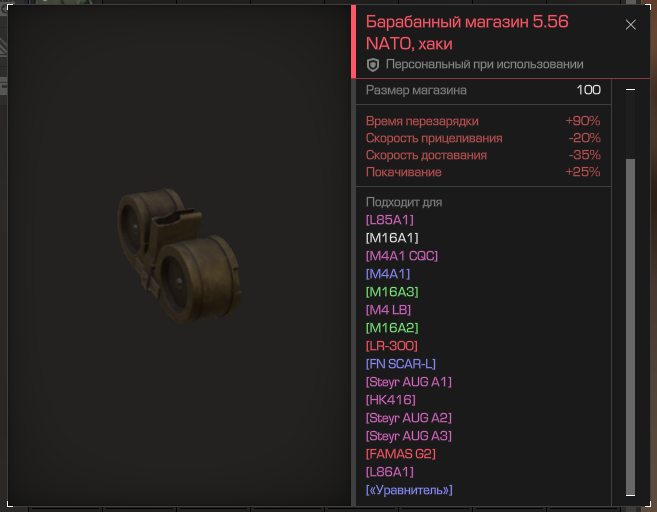Select the [Steyr AUG A1] entry
Viewport: 657px width, 512px height.
pos(409,382)
